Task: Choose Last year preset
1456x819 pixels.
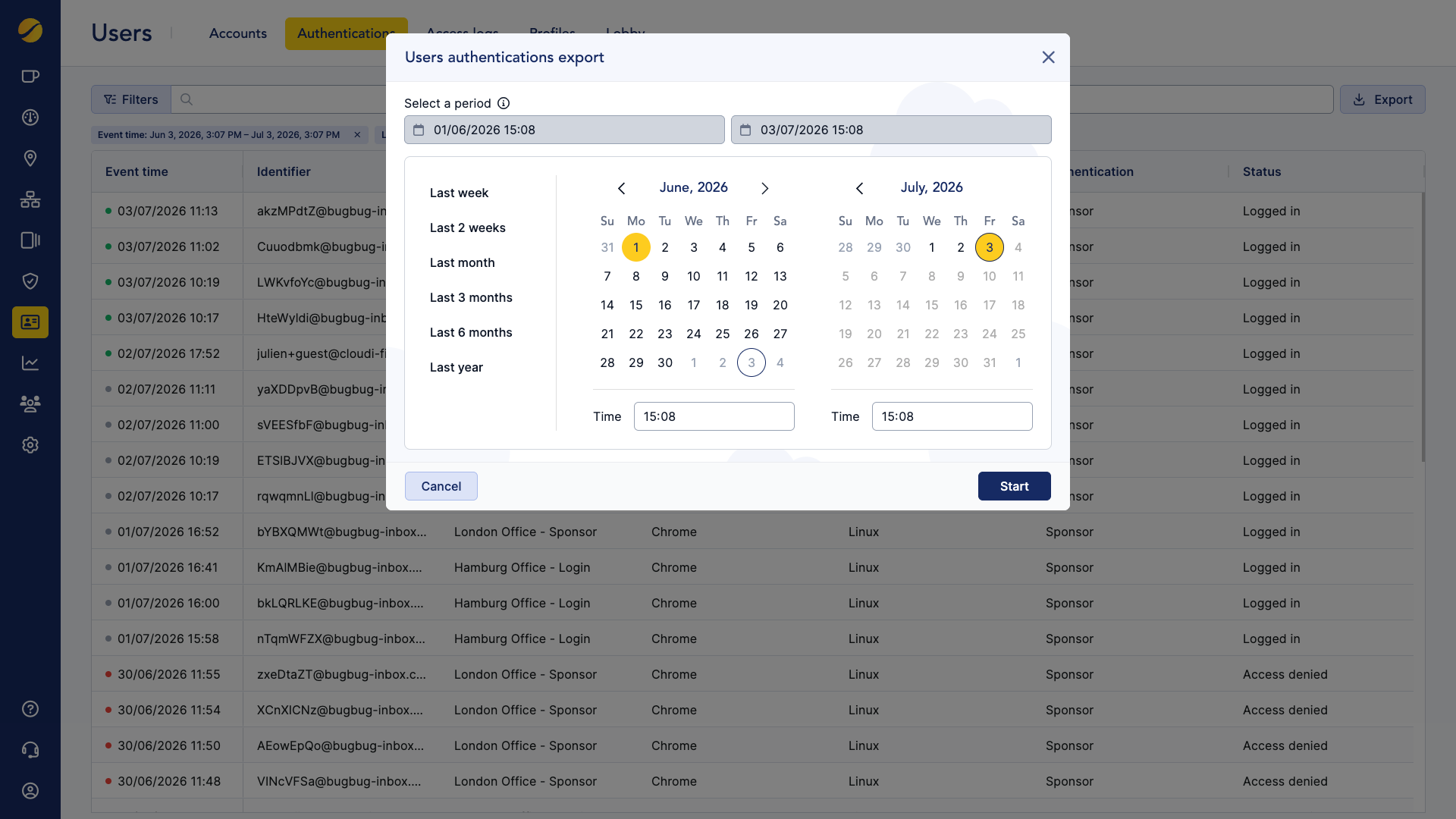Action: [x=456, y=367]
